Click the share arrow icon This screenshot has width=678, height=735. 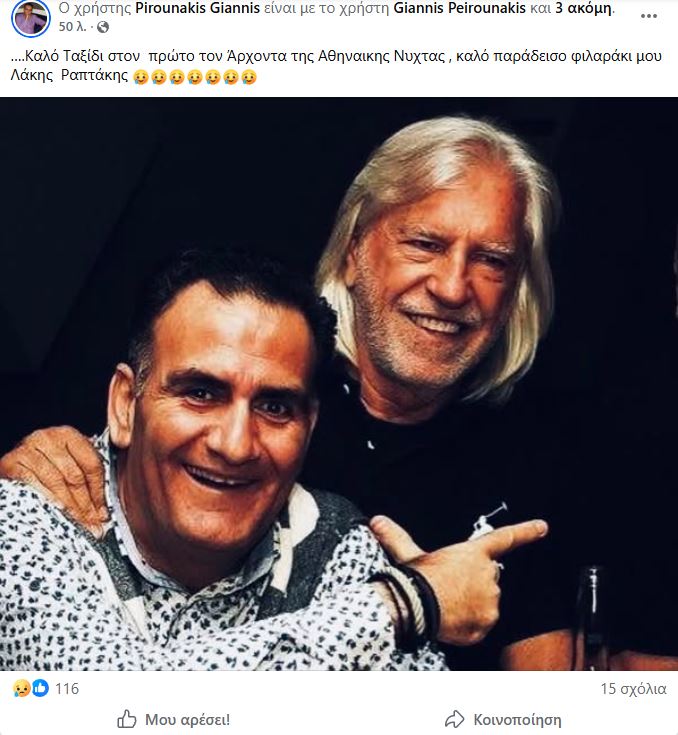[x=455, y=719]
